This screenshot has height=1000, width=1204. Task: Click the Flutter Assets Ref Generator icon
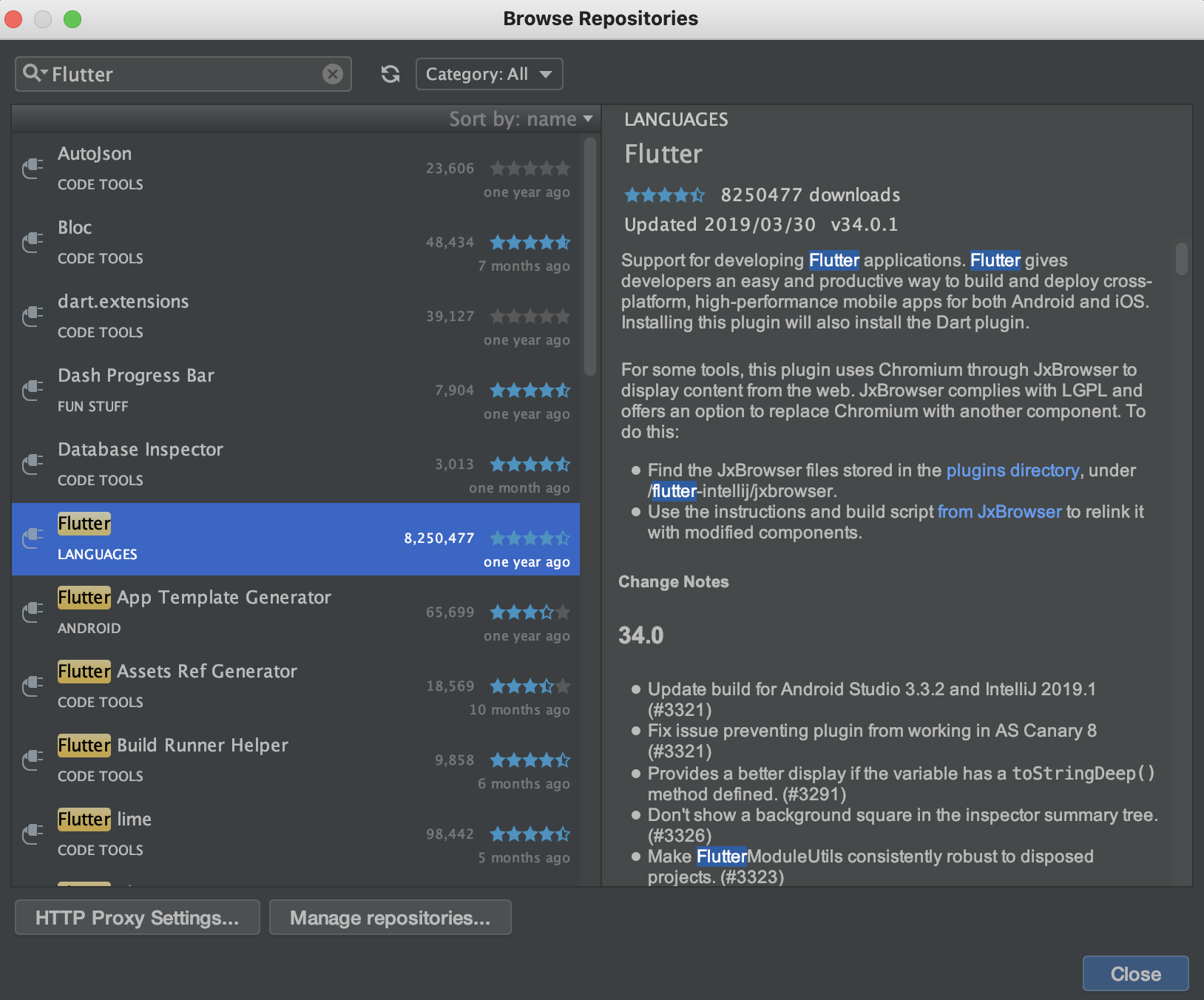click(33, 686)
